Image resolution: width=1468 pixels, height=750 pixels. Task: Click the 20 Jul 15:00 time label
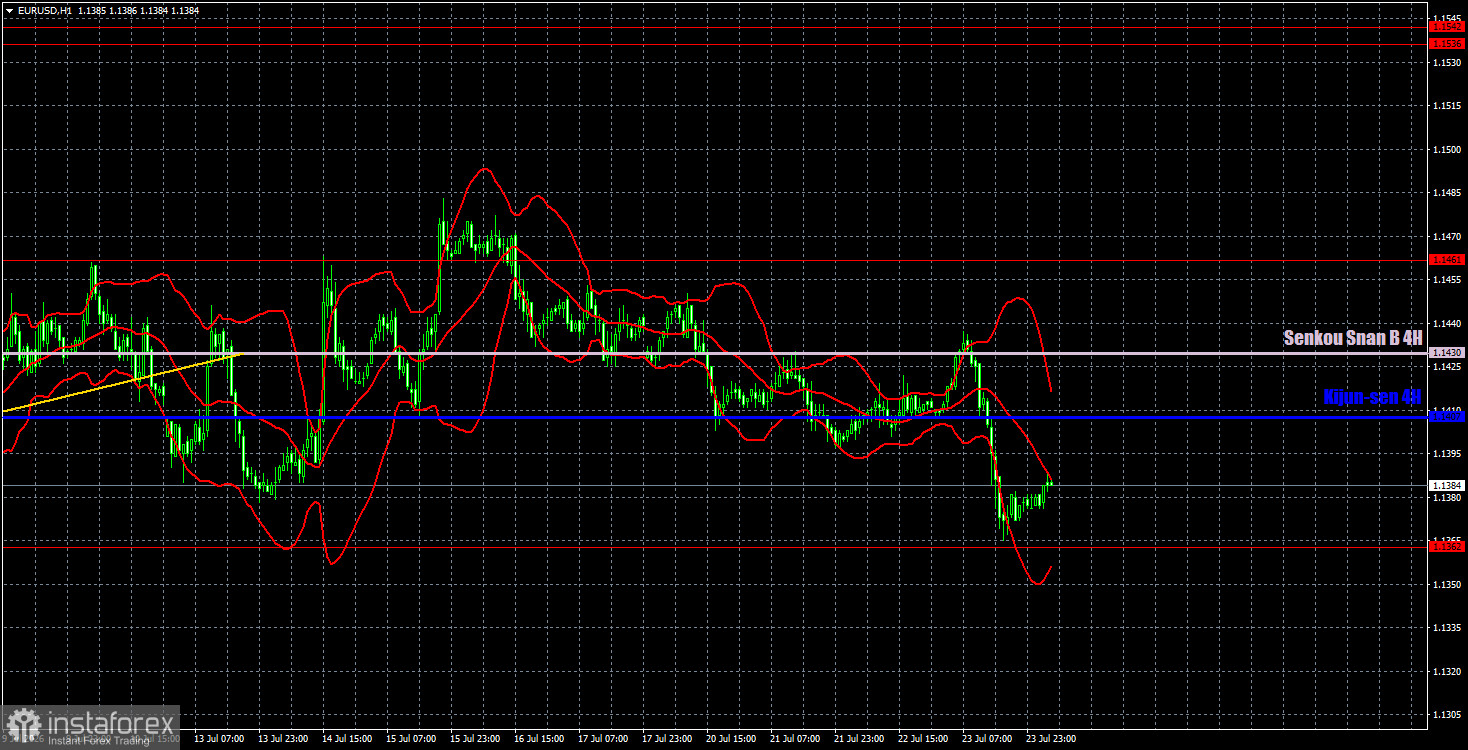(731, 739)
